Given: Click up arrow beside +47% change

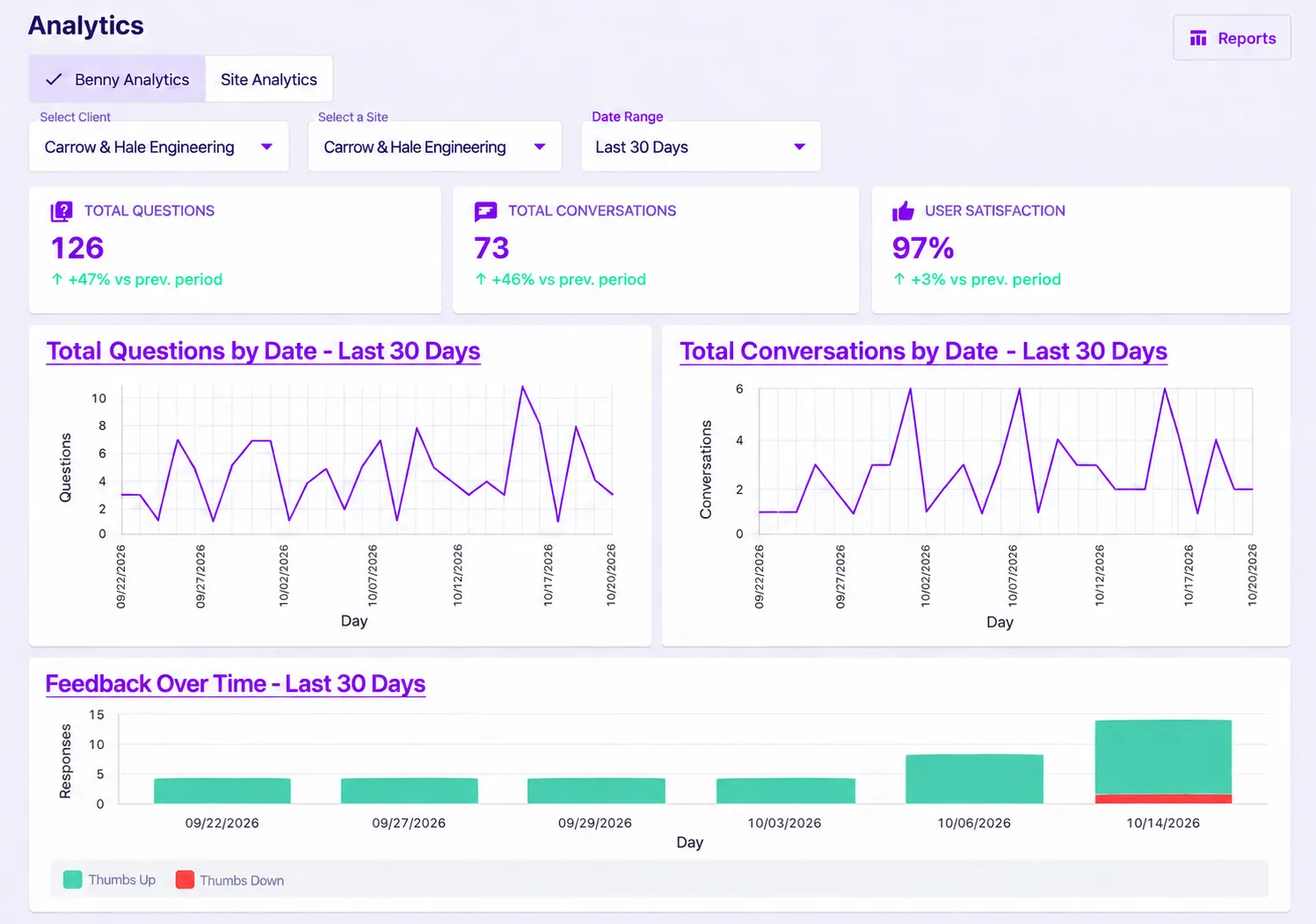Looking at the screenshot, I should (57, 280).
